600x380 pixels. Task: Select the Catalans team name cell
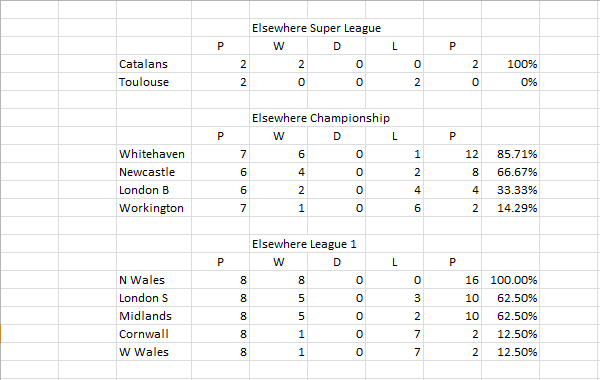(x=154, y=64)
